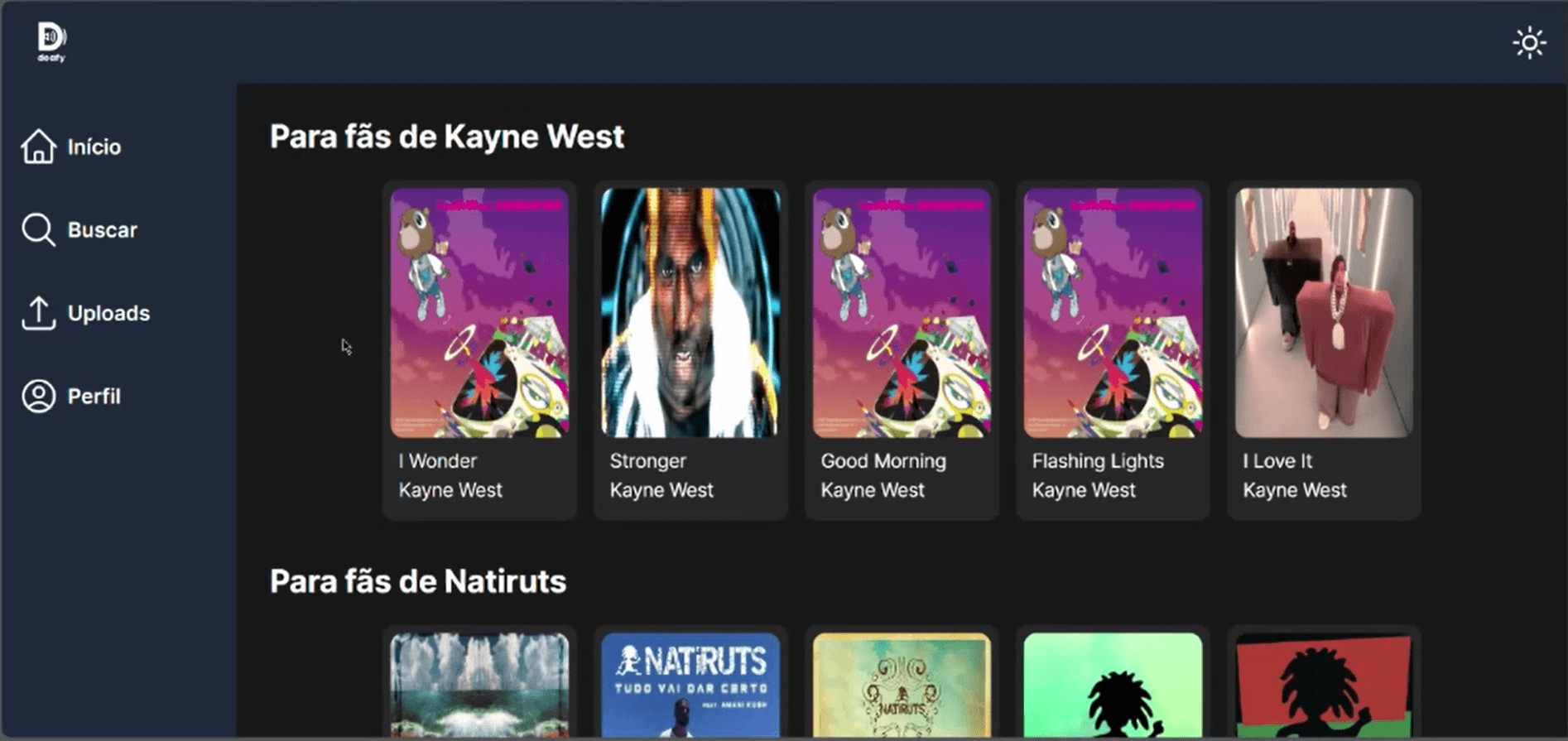Go to Buscar in the sidebar
Screen dimensions: 1568x741
103,230
